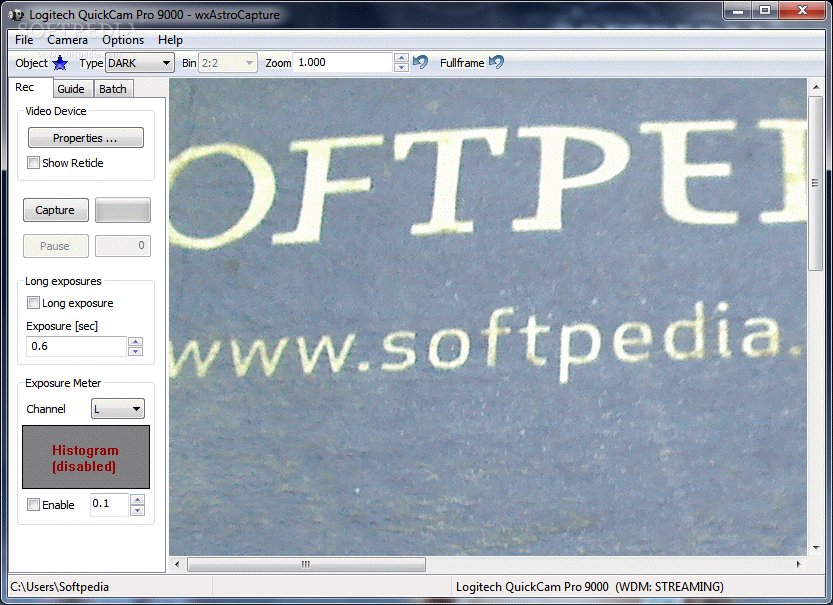Viewport: 833px width, 605px height.
Task: Click the WDM: STREAMING status text
Action: click(669, 587)
